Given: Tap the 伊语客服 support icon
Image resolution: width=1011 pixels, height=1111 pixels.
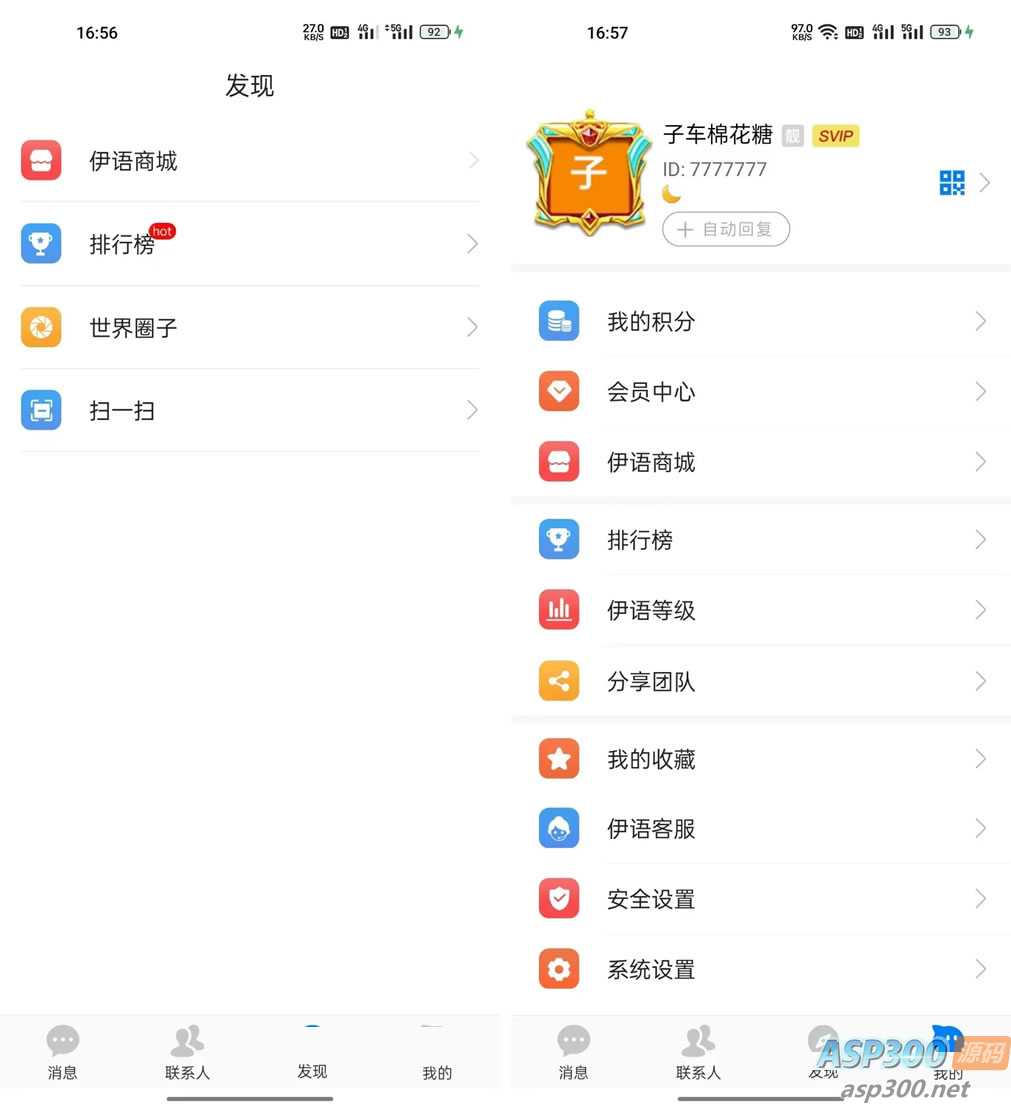Looking at the screenshot, I should [558, 828].
